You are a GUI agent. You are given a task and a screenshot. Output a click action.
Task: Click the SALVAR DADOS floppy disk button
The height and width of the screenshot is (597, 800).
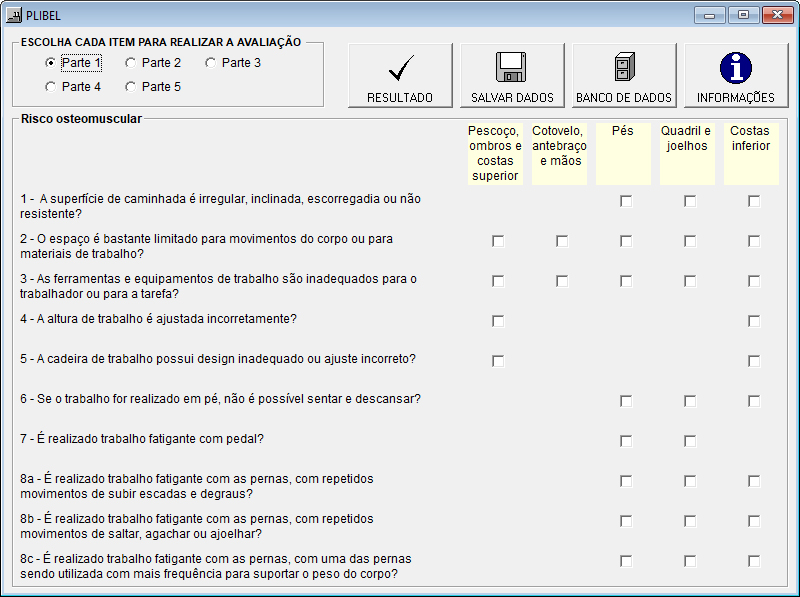click(x=512, y=76)
